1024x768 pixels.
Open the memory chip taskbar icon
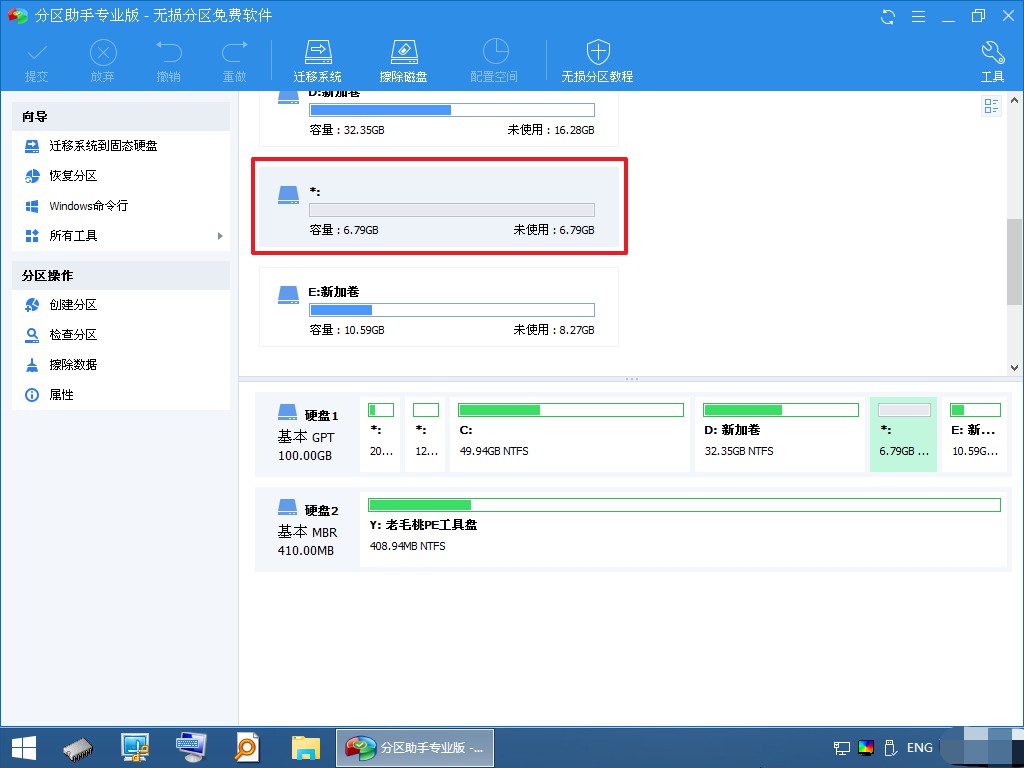(x=78, y=748)
